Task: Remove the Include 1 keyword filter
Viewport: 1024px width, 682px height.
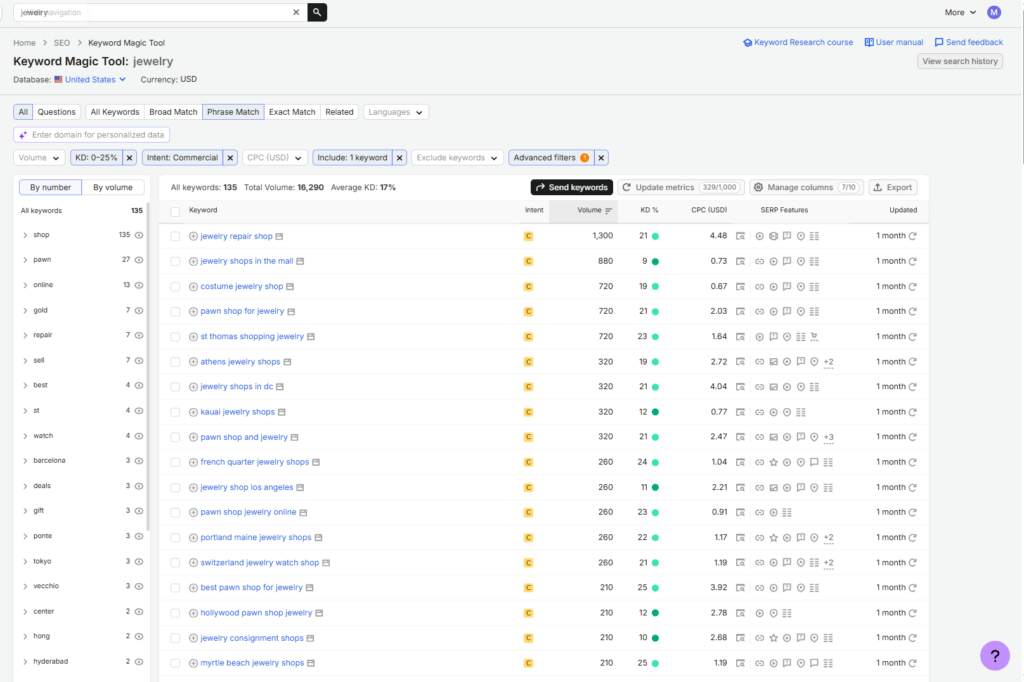Action: pyautogui.click(x=400, y=157)
